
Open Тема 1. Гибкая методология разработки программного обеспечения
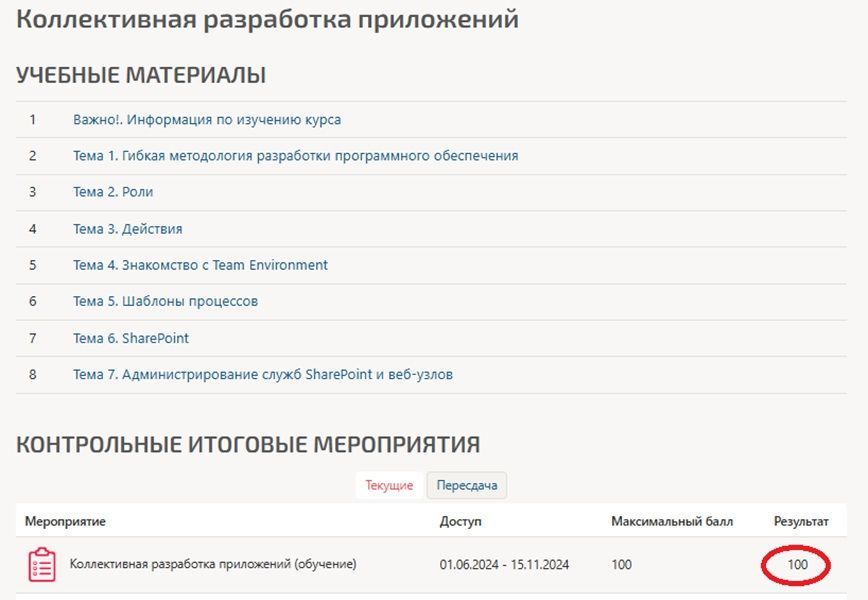coord(296,156)
